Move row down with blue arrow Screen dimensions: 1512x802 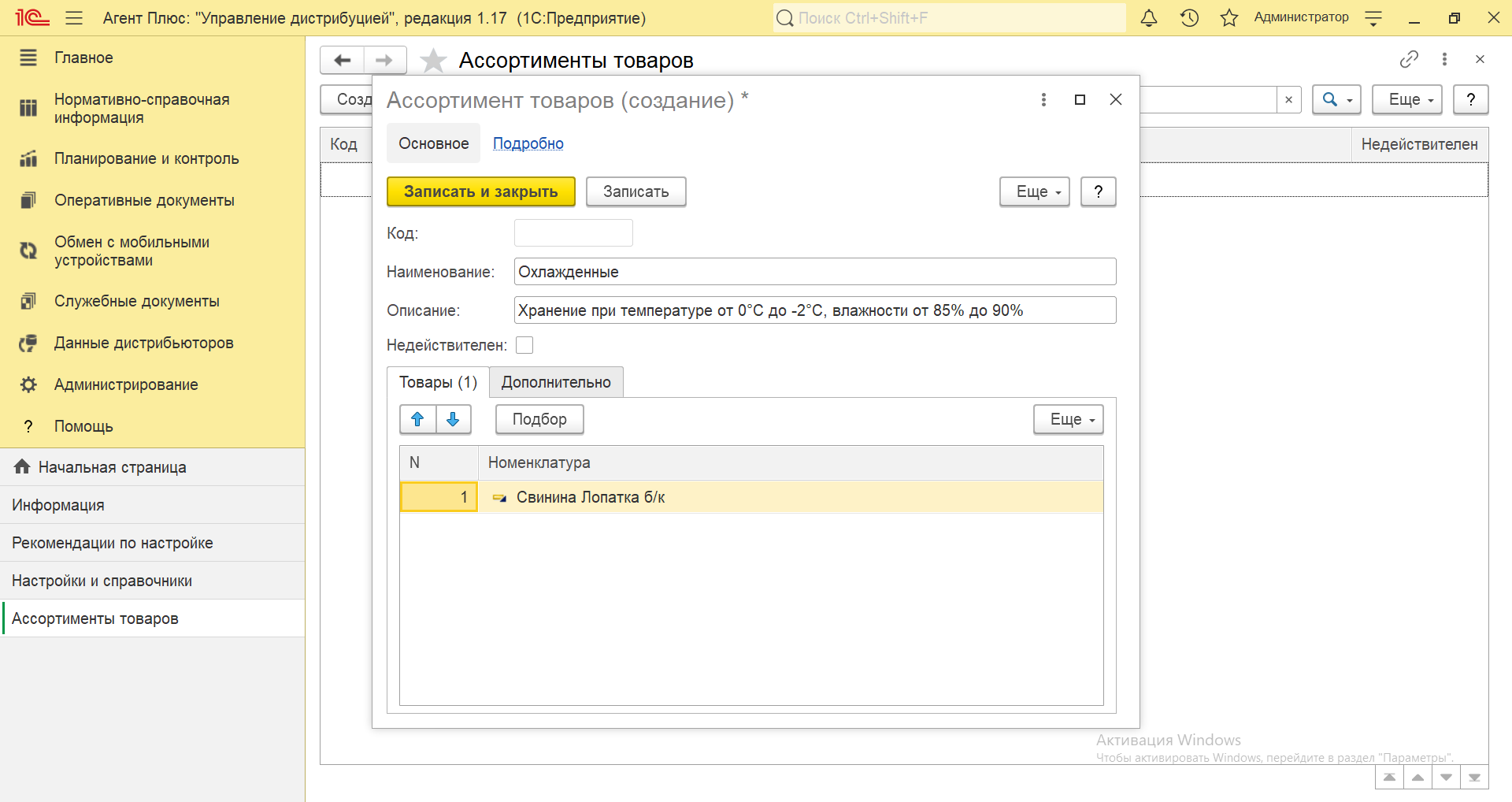(x=453, y=419)
